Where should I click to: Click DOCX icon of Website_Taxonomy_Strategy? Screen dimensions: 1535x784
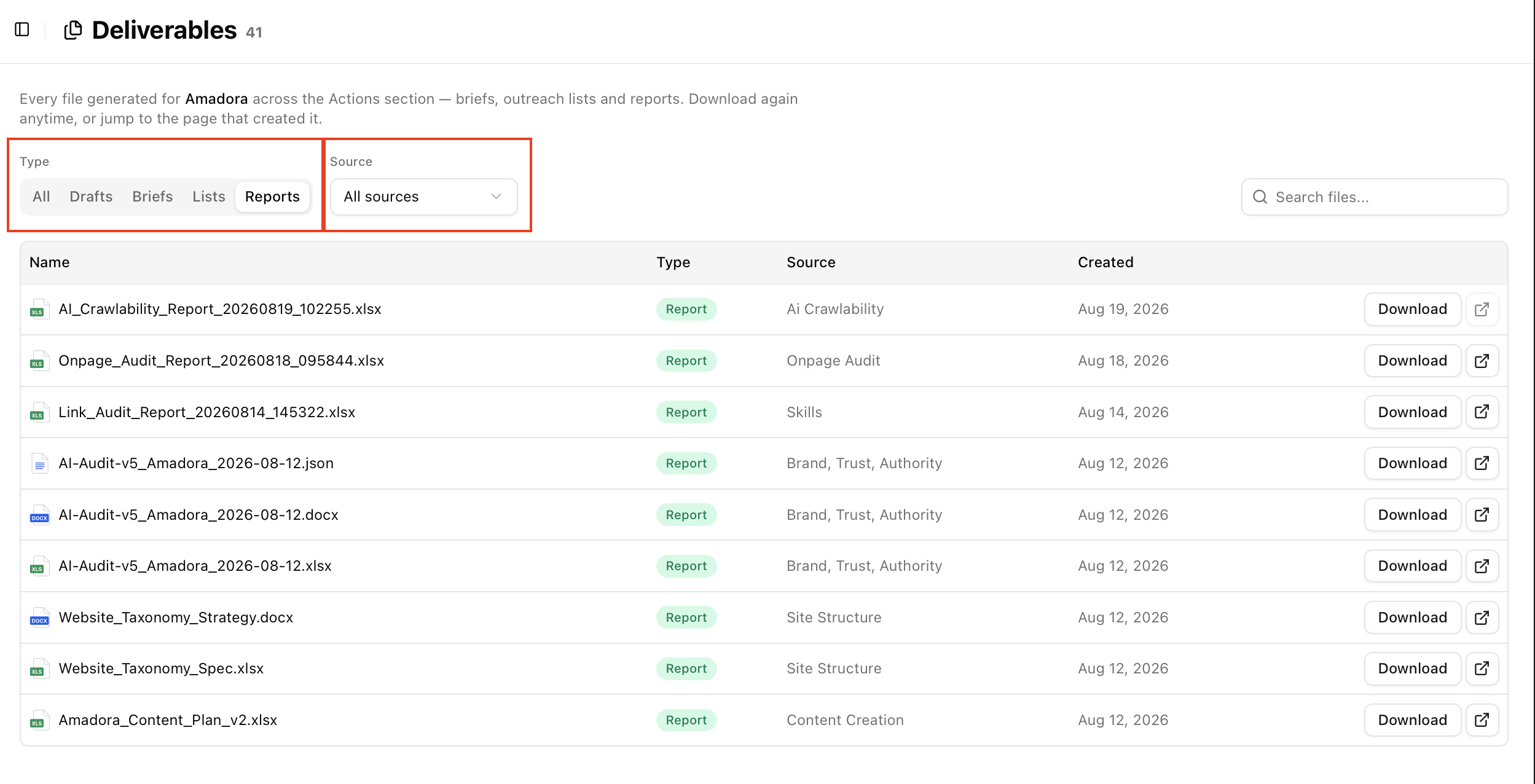(39, 617)
